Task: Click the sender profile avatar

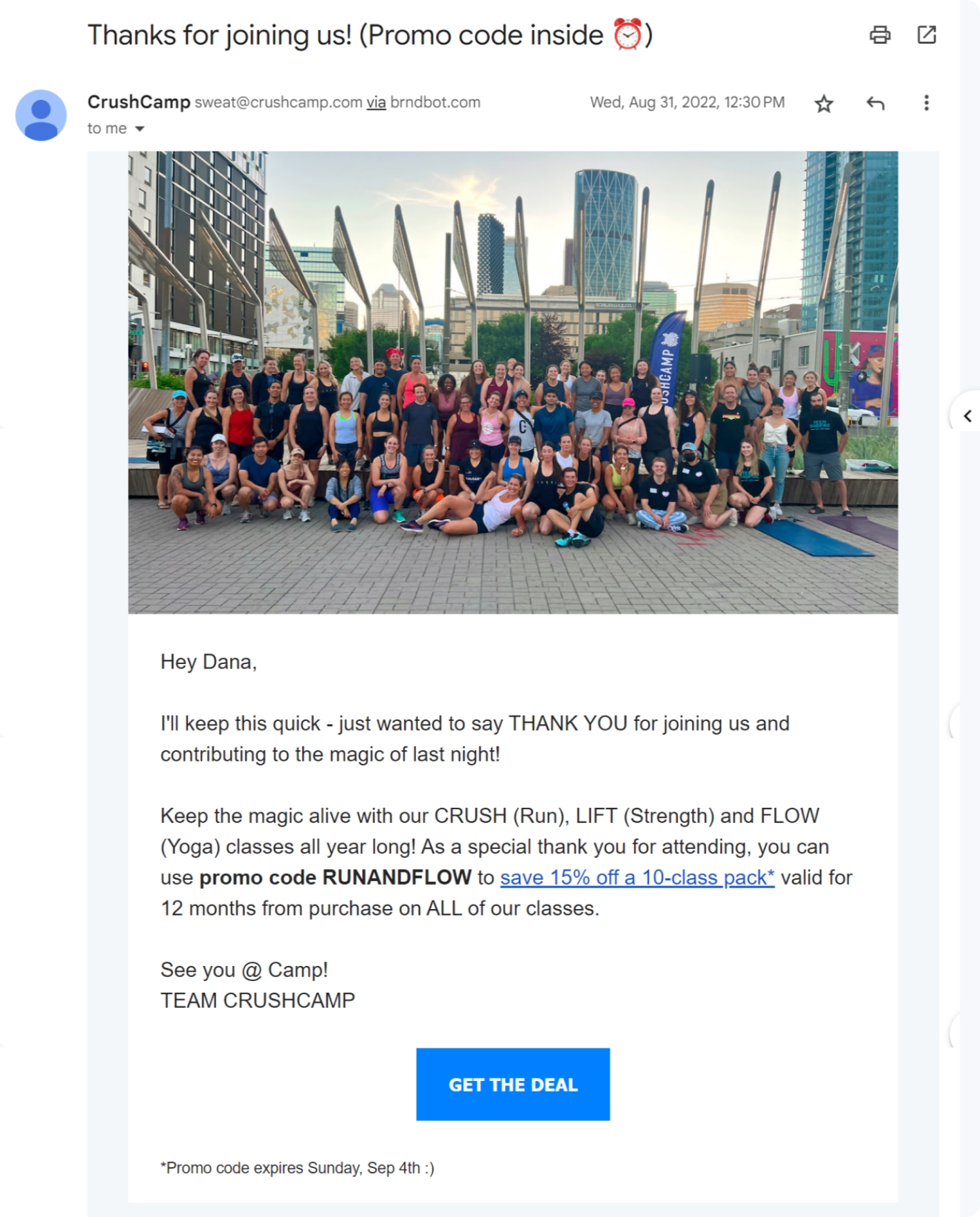Action: pos(41,115)
